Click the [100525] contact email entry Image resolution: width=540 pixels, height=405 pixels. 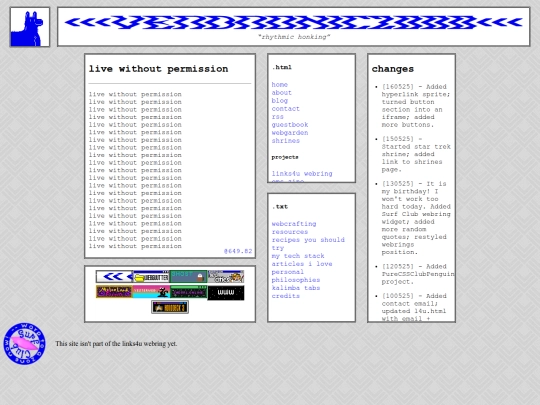click(x=414, y=307)
